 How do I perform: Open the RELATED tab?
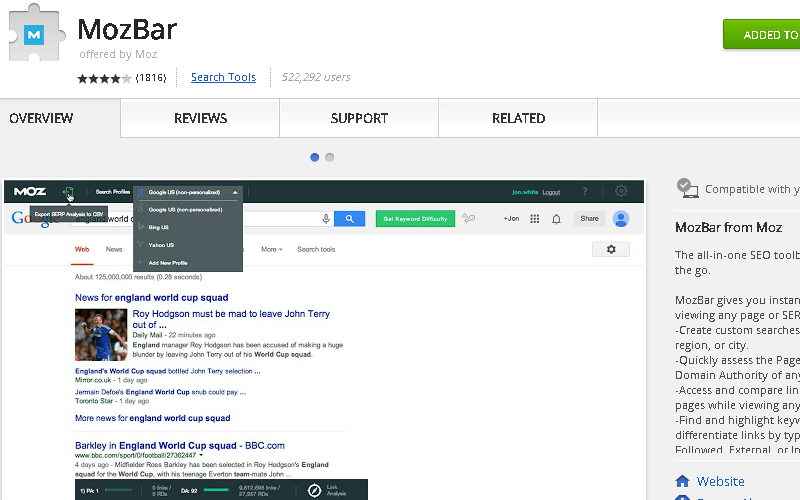coord(518,118)
